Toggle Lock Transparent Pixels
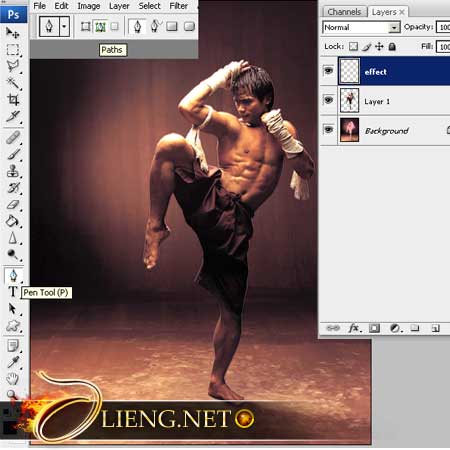 tap(353, 46)
